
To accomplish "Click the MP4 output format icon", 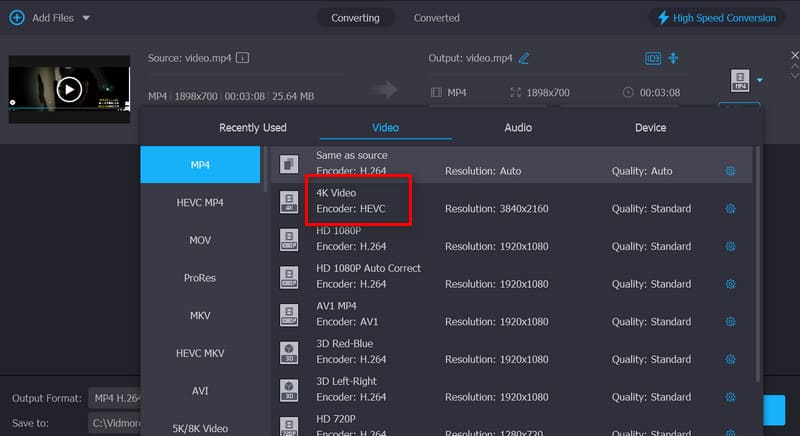I will [x=740, y=80].
